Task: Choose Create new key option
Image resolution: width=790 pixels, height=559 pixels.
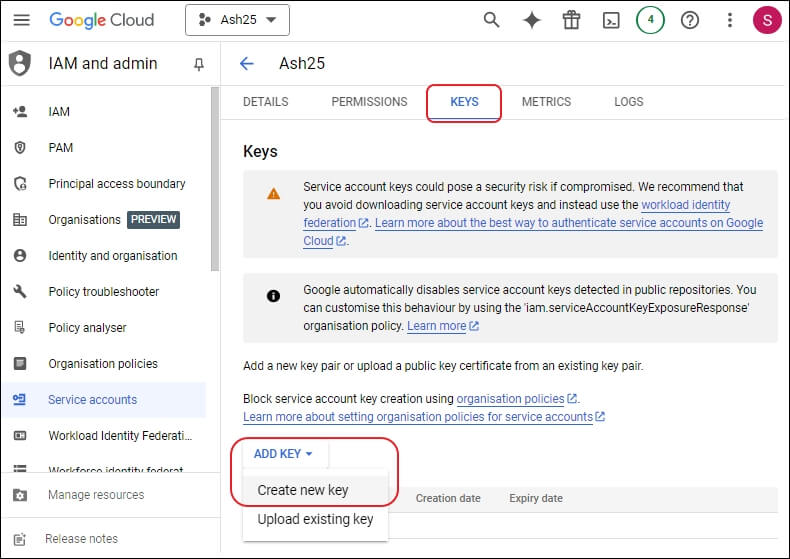Action: [x=315, y=490]
